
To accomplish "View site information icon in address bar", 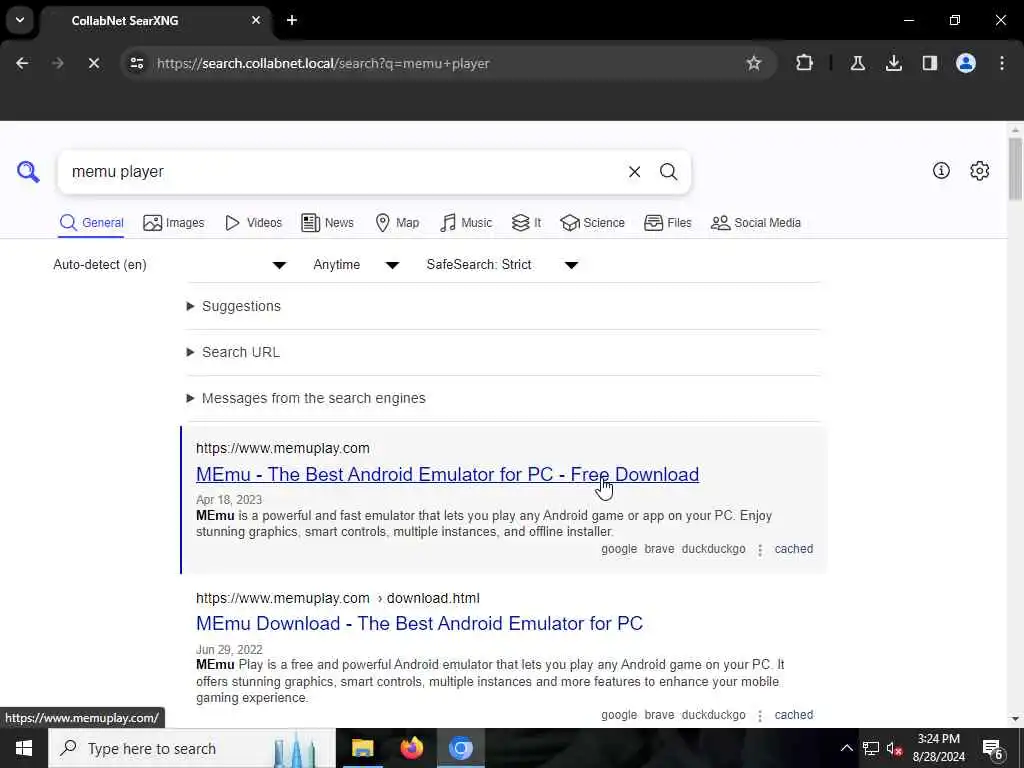I will (x=136, y=63).
